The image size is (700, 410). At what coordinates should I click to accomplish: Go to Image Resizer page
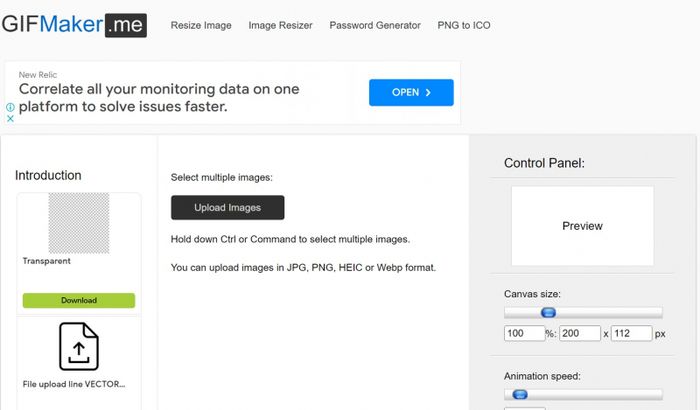(x=280, y=25)
